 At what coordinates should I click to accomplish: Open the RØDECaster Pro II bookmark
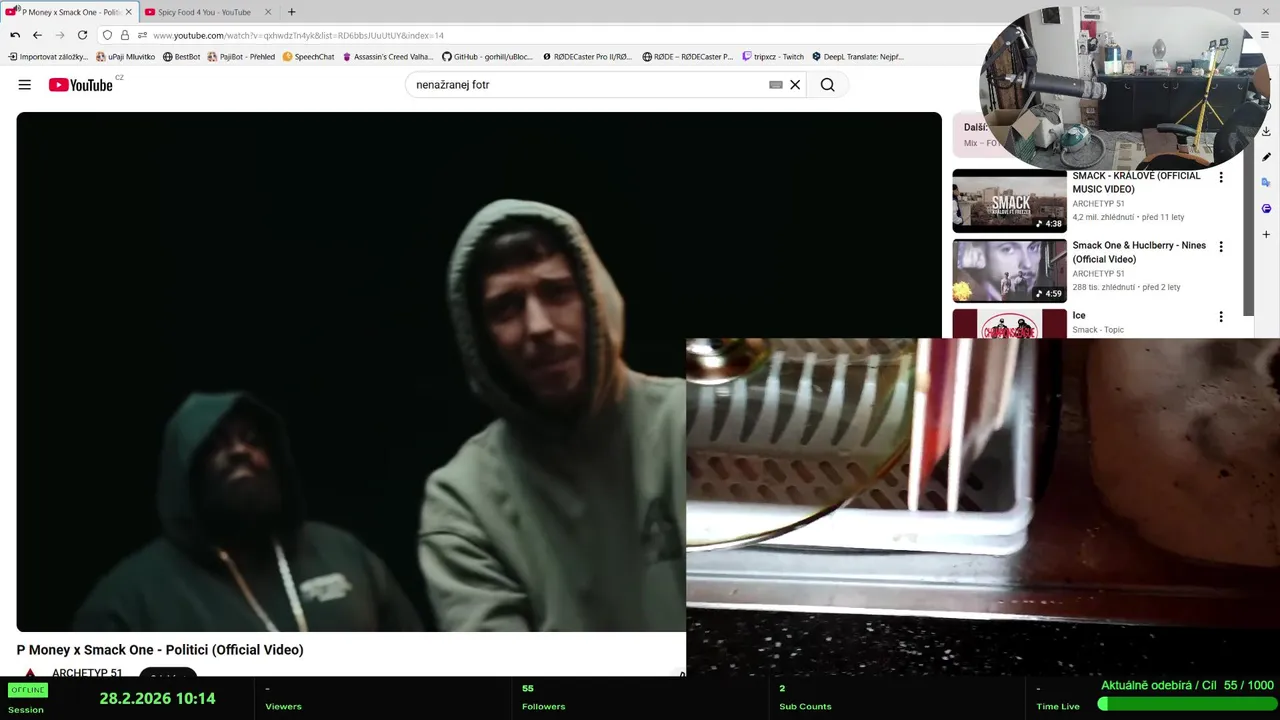click(x=587, y=57)
